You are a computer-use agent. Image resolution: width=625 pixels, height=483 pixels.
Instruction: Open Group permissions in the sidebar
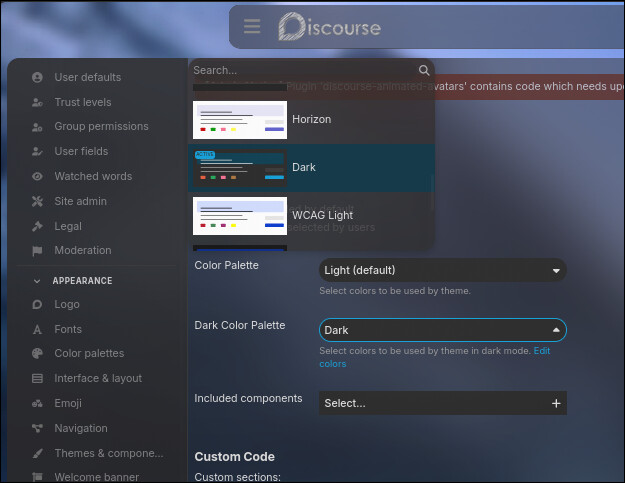101,126
